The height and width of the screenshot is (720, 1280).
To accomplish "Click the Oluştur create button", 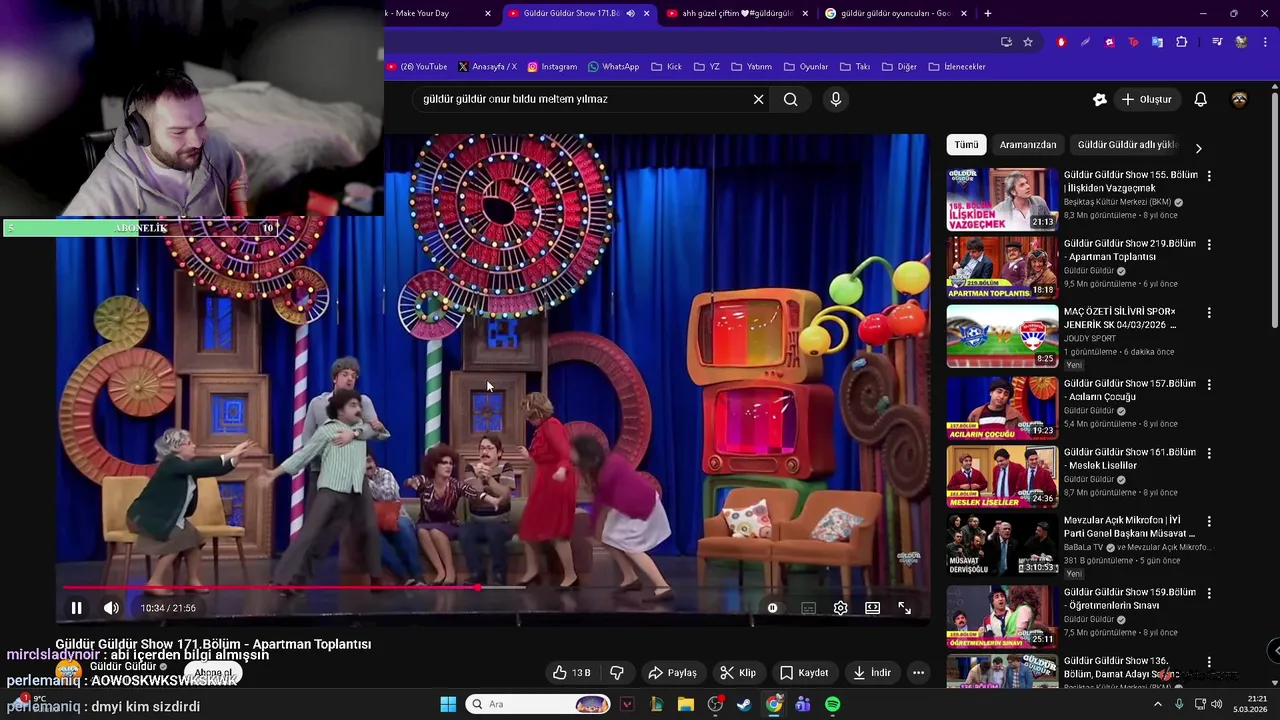I will [x=1146, y=99].
